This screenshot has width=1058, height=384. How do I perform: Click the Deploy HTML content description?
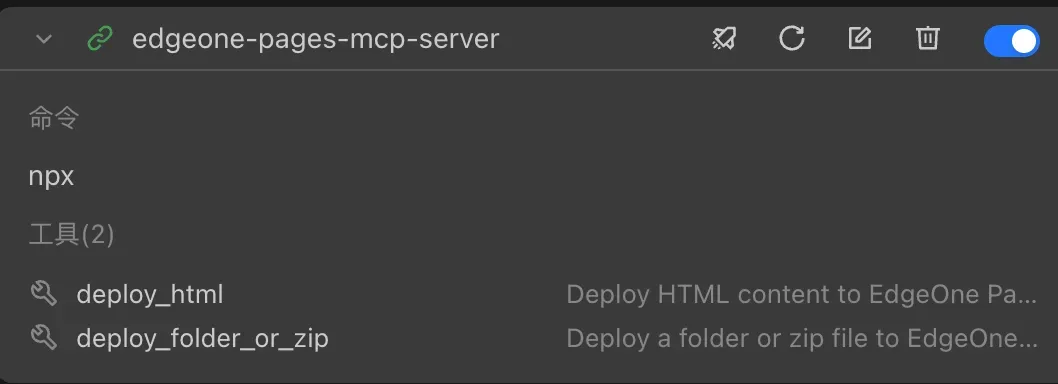point(802,295)
